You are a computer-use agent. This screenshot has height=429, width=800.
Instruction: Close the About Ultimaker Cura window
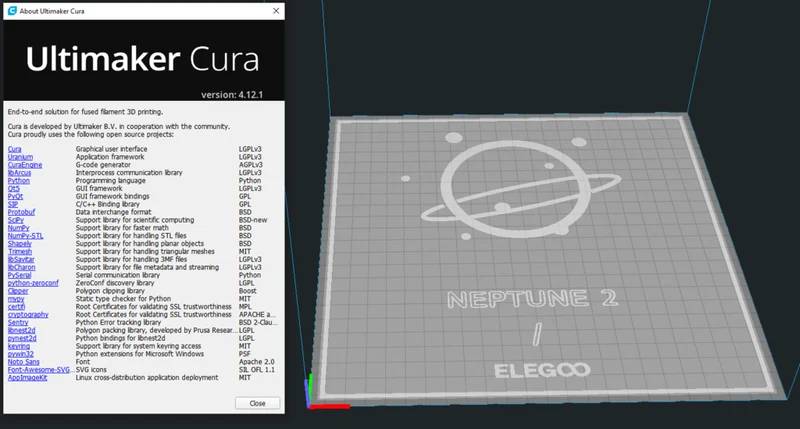point(276,11)
